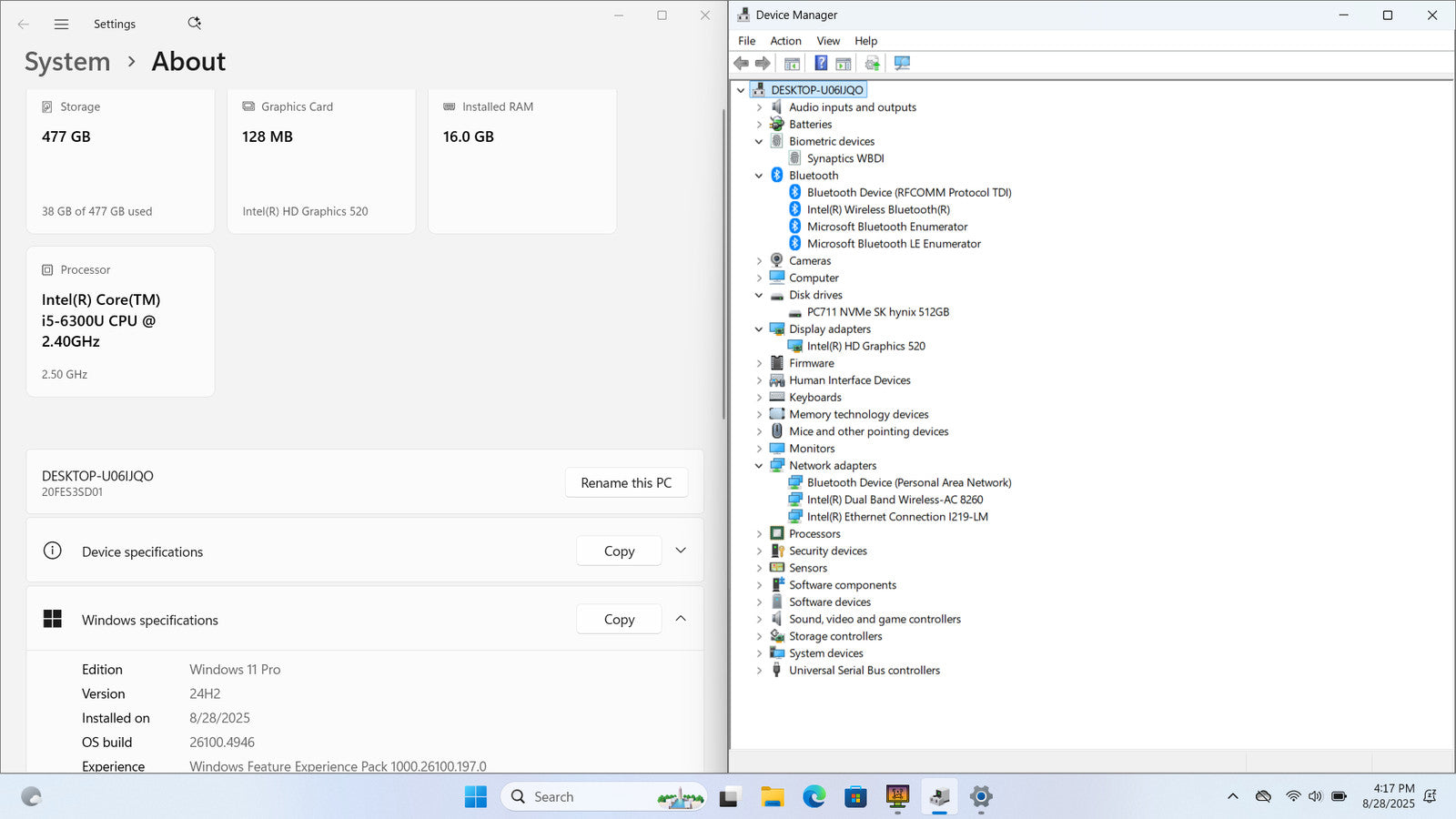This screenshot has height=819, width=1456.
Task: Open the Help menu in Device Manager
Action: (x=866, y=41)
